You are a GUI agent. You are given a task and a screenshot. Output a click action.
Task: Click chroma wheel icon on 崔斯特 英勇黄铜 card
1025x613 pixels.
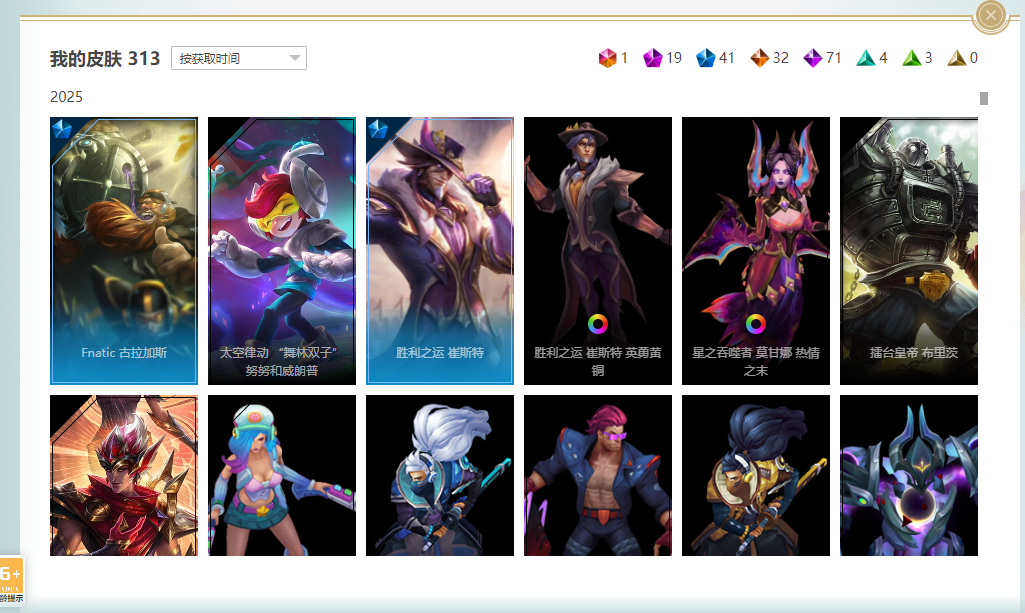point(597,323)
